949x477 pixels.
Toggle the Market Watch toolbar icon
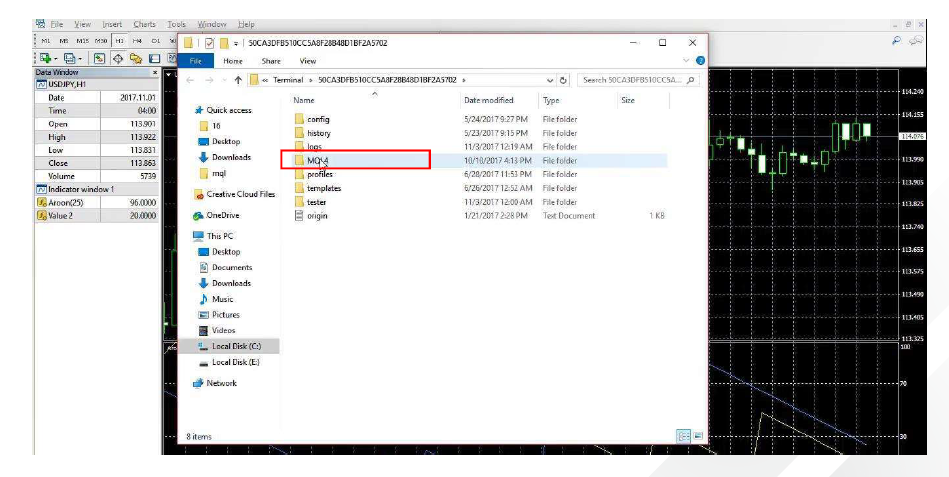point(98,58)
